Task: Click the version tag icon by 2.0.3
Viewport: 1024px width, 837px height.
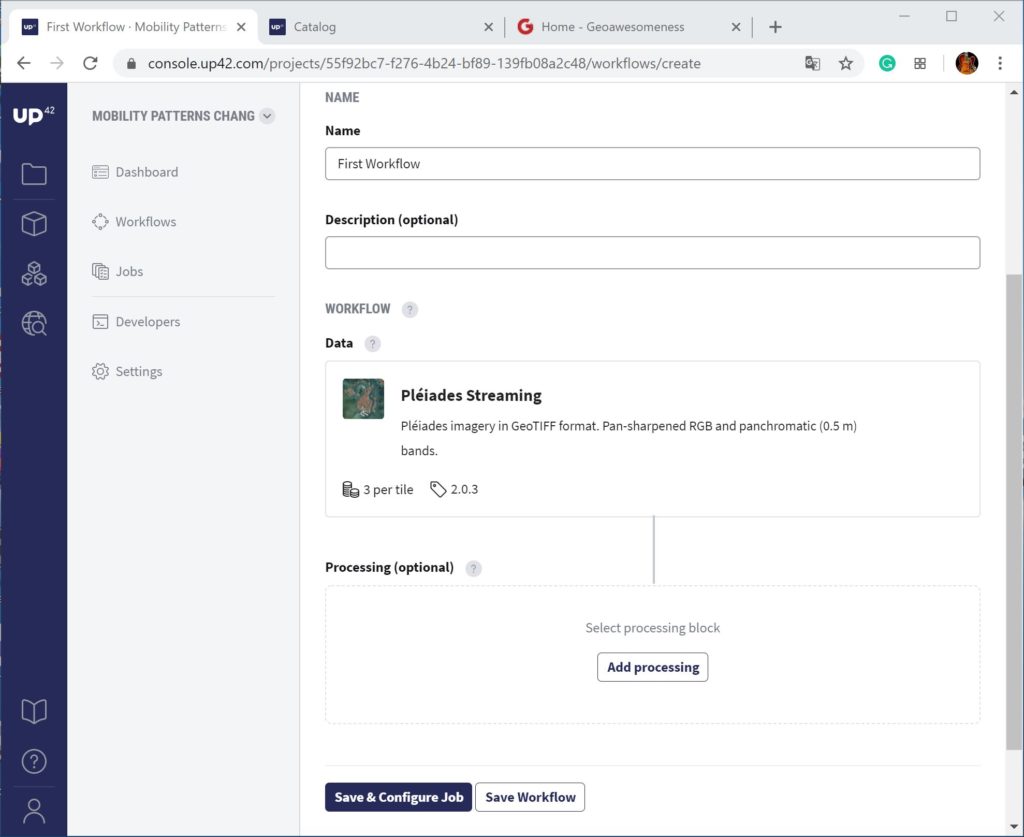Action: [438, 489]
